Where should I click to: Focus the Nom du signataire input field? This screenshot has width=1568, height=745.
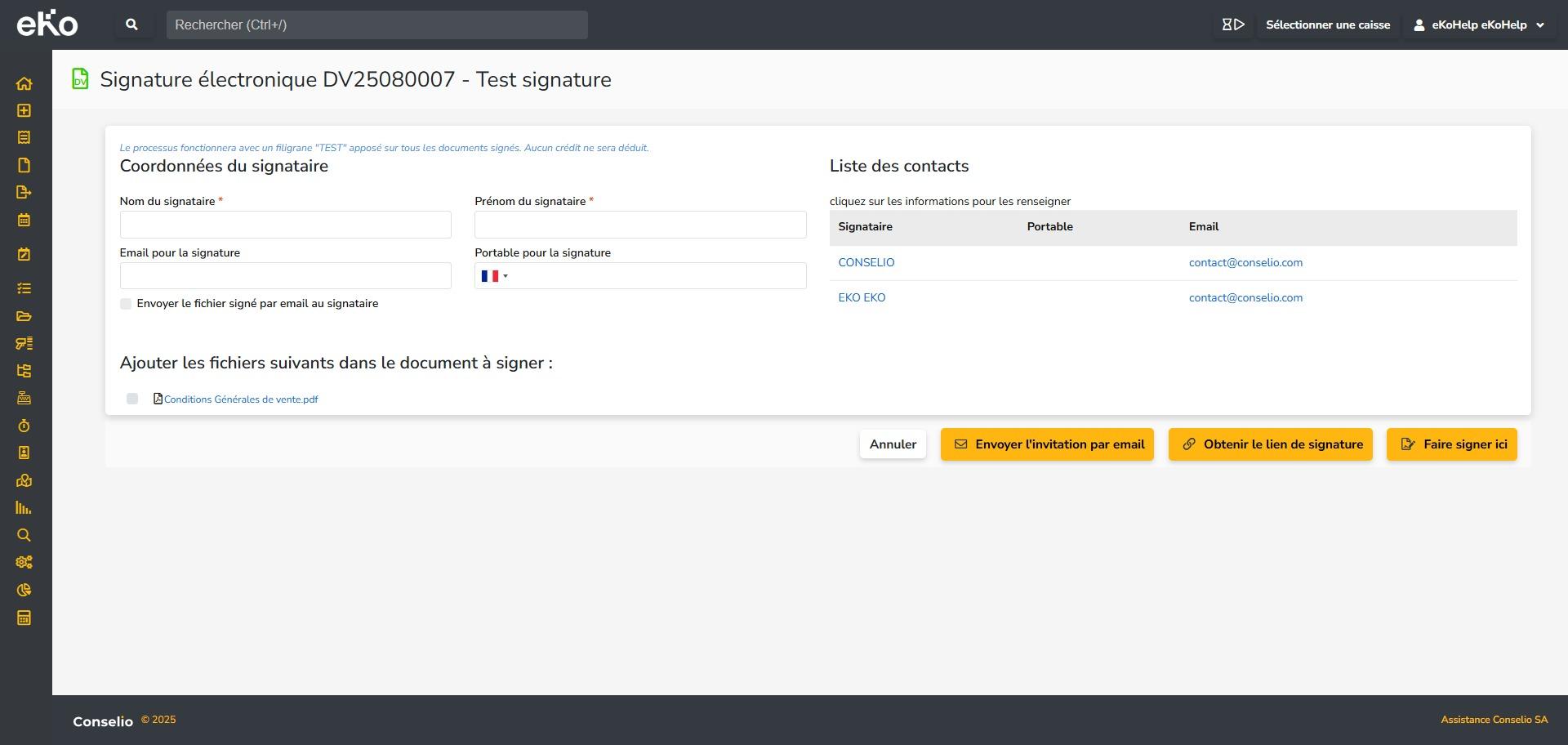pyautogui.click(x=285, y=225)
